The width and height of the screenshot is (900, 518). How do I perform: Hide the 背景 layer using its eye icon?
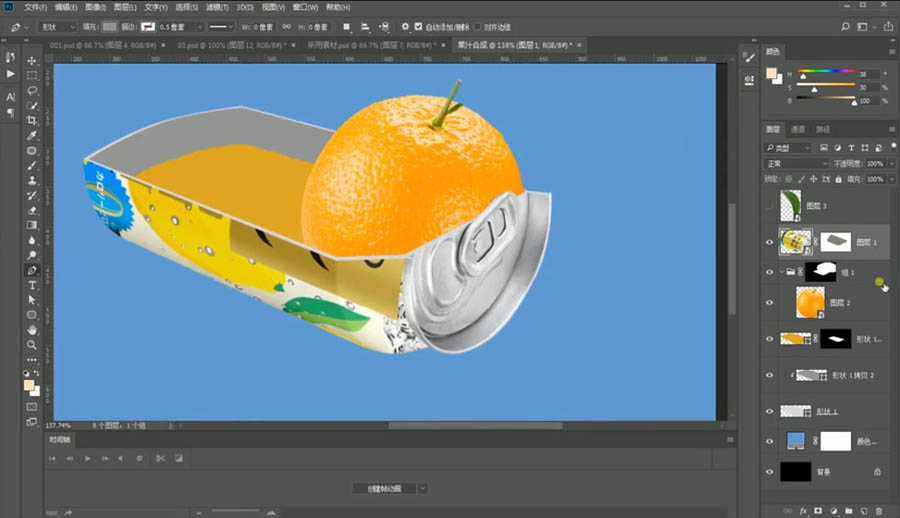tap(769, 471)
